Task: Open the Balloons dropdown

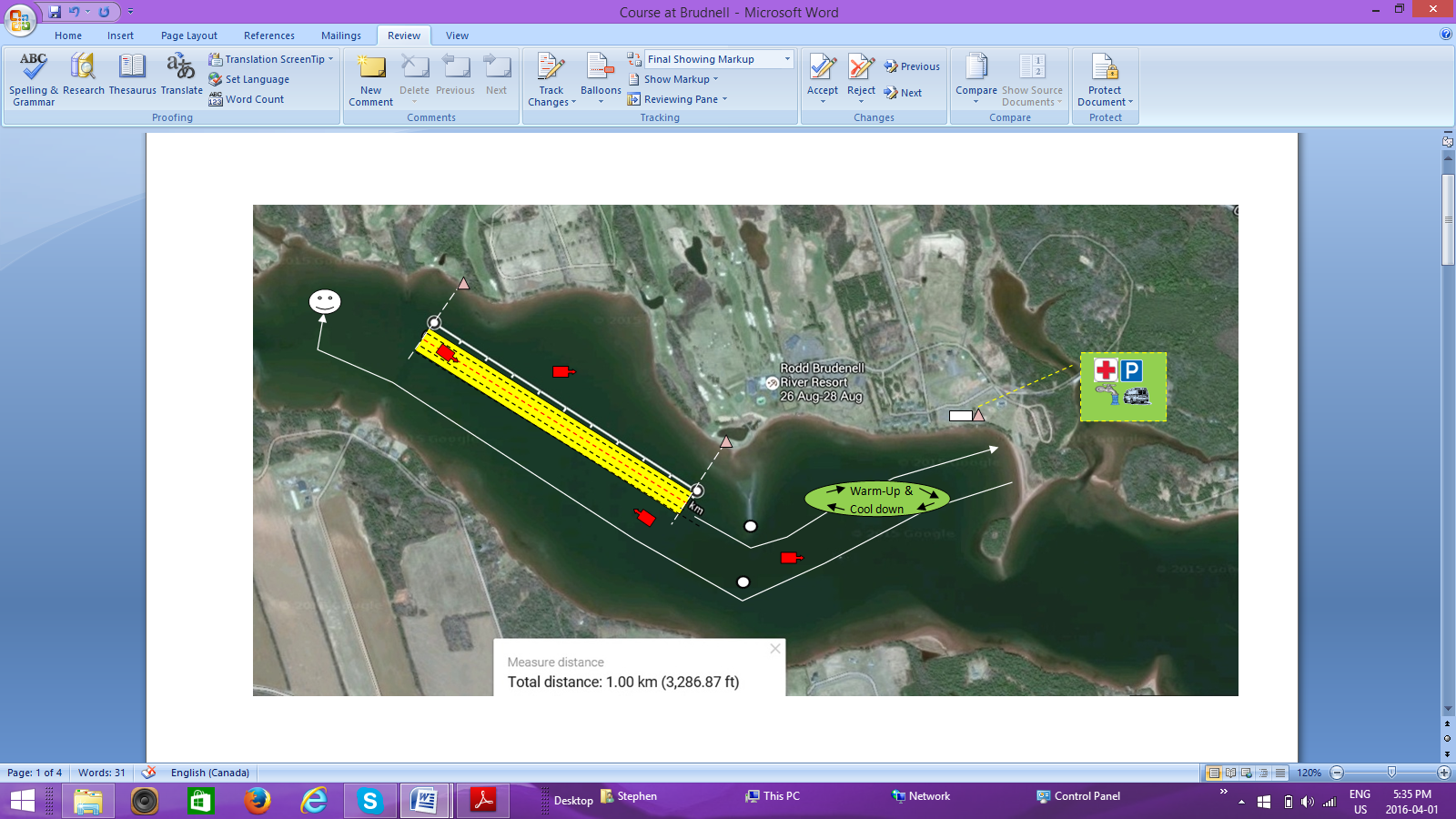Action: (601, 79)
